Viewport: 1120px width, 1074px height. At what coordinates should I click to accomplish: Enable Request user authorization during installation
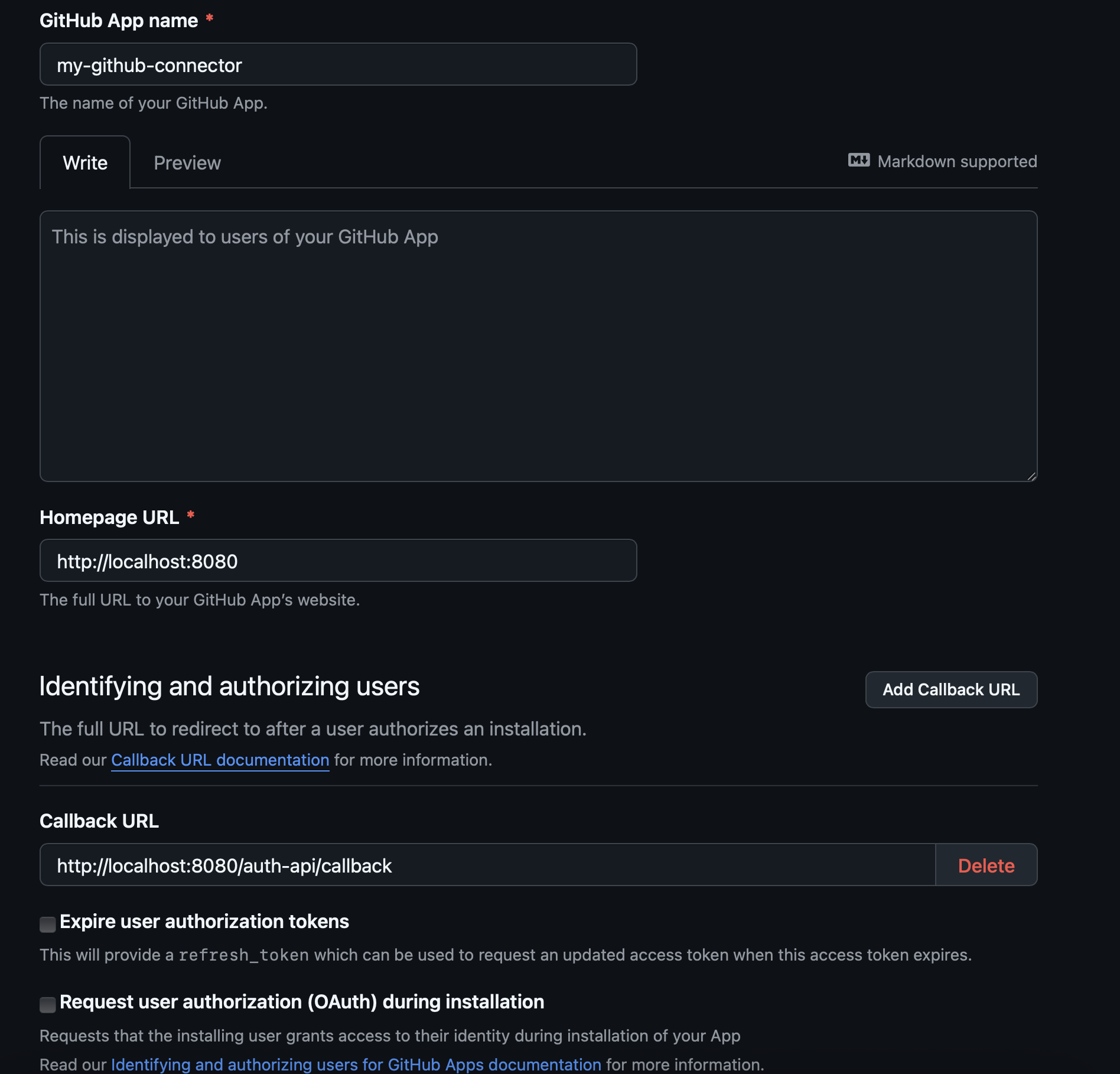pyautogui.click(x=47, y=1003)
